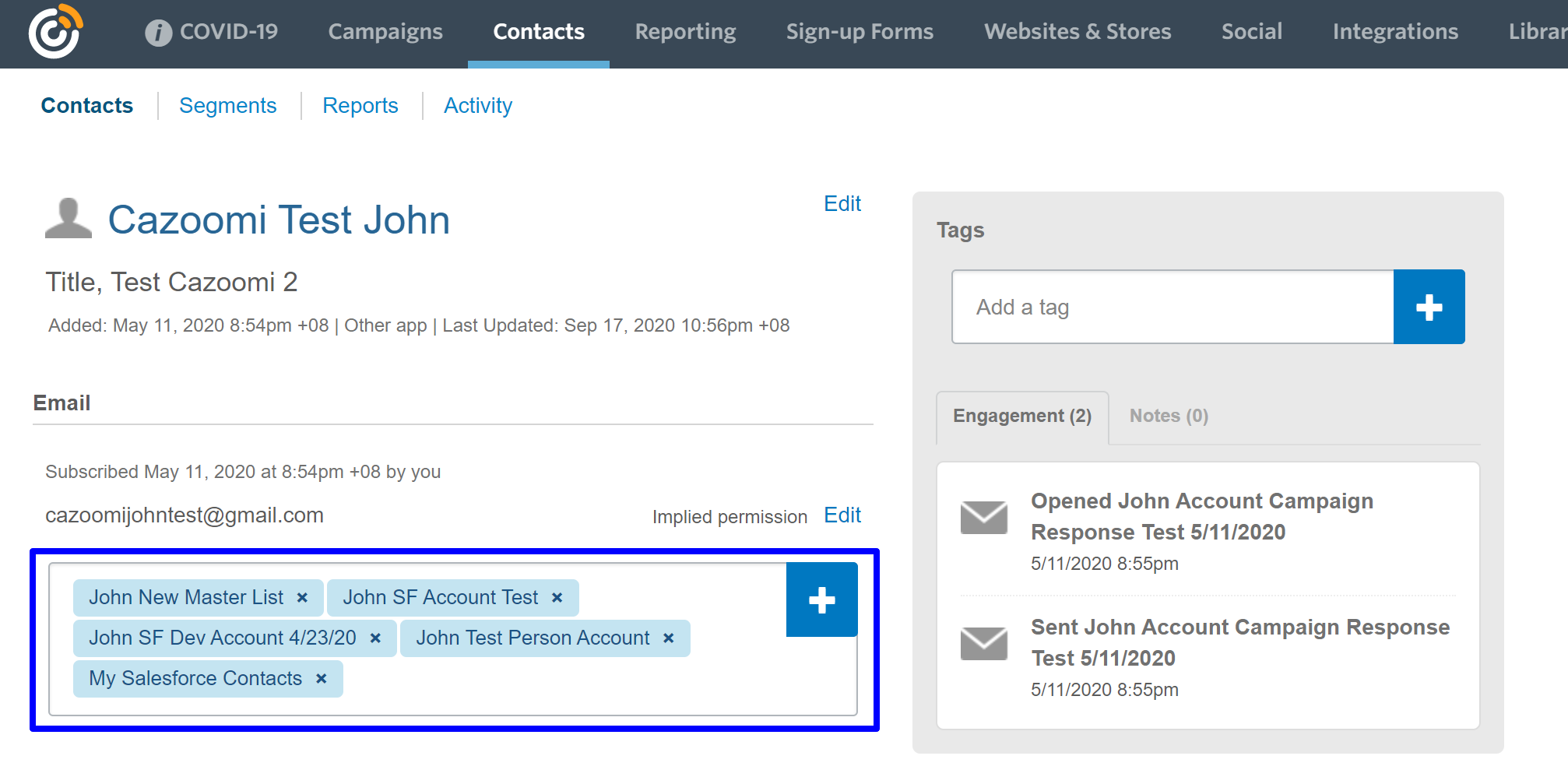
Task: Click the COVID-19 info icon
Action: click(158, 32)
